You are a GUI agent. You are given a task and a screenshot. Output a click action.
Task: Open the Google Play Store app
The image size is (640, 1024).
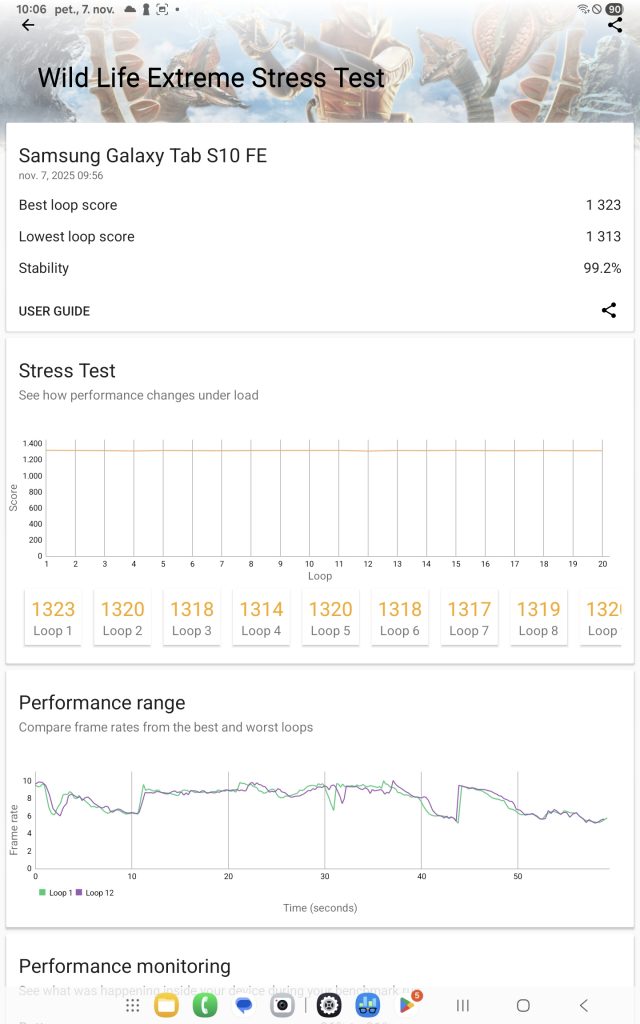pos(407,1005)
